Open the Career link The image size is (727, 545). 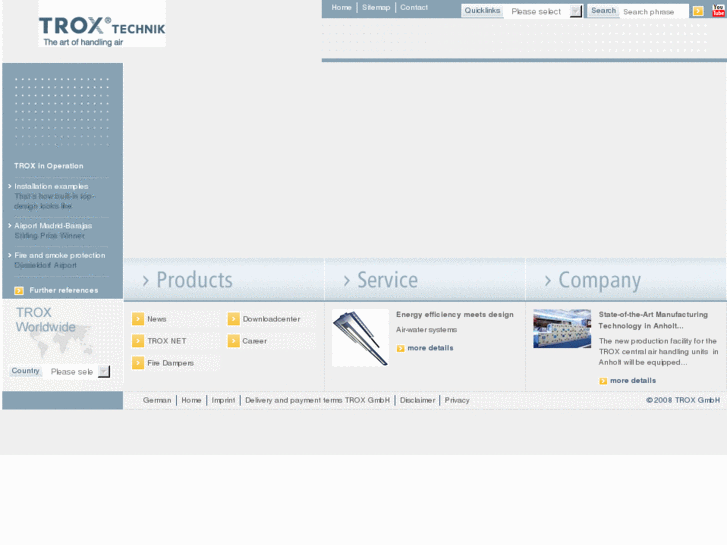pos(255,341)
